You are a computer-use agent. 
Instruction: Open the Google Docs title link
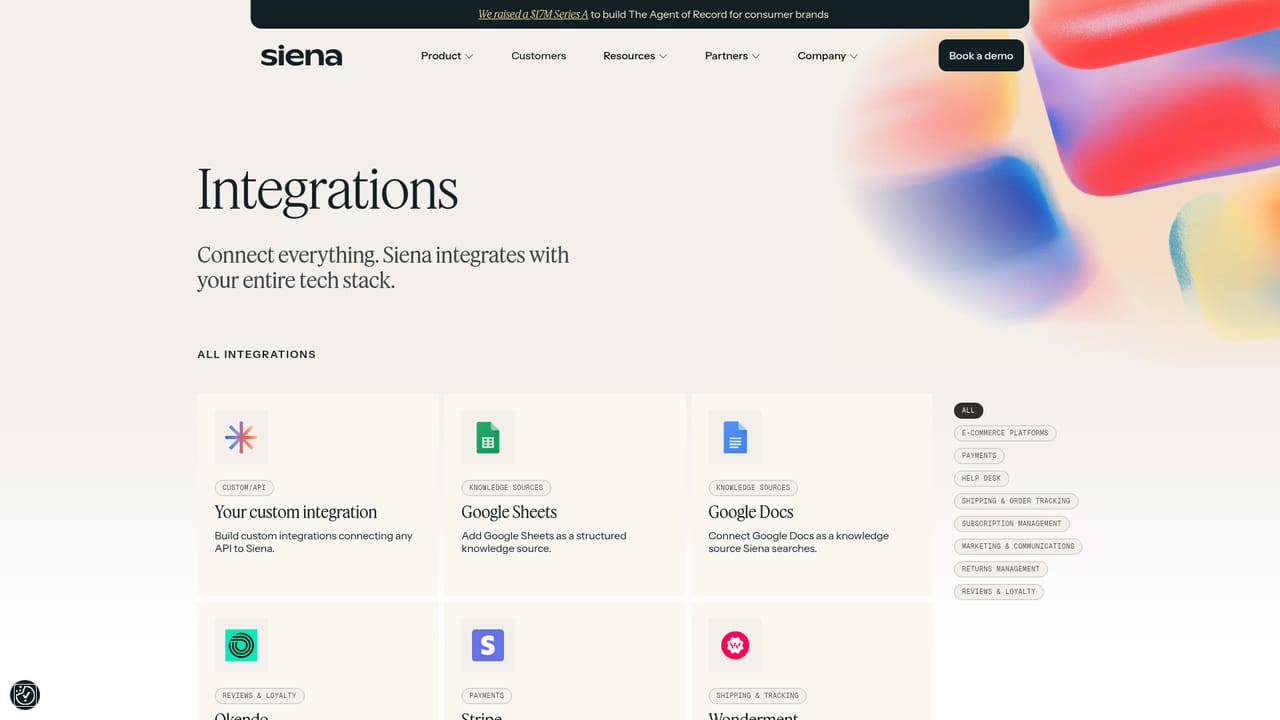[751, 512]
